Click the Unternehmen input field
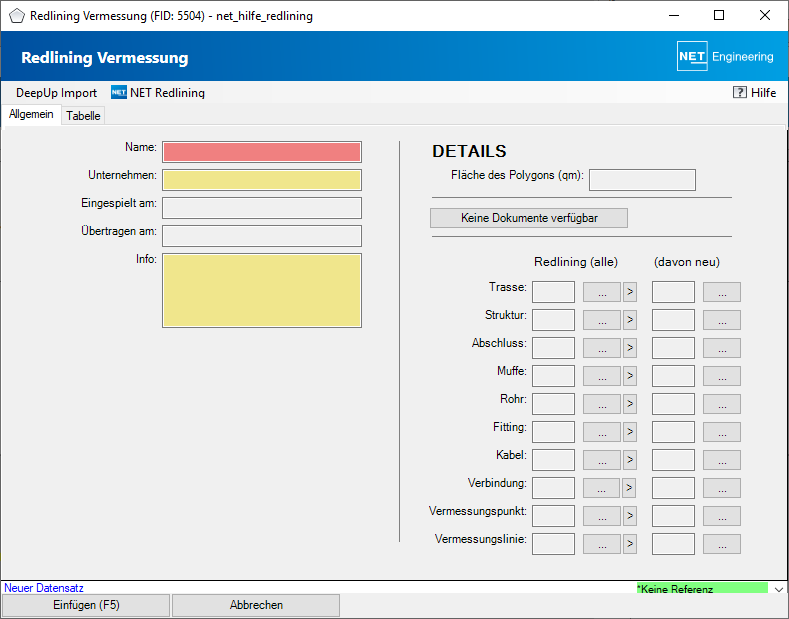Viewport: 789px width, 619px height. pos(262,180)
